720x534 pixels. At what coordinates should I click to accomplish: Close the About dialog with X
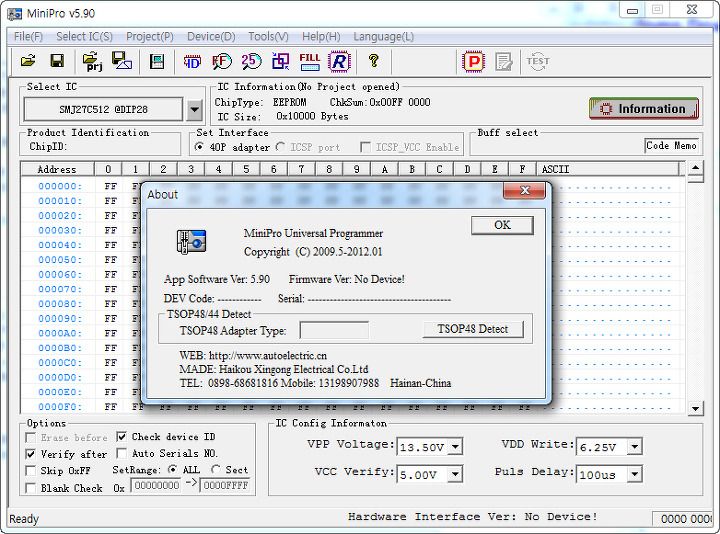click(x=525, y=190)
